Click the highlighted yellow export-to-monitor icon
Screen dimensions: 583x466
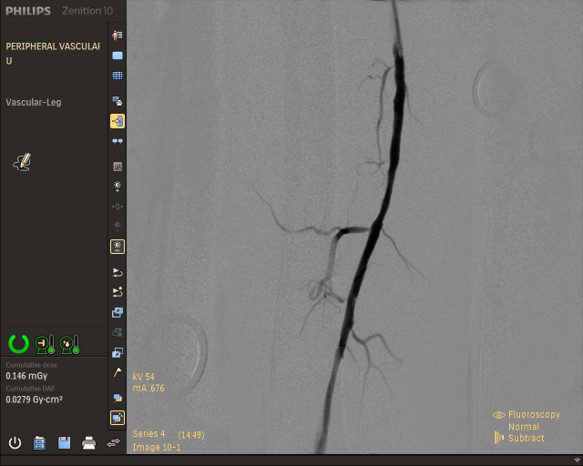(117, 121)
